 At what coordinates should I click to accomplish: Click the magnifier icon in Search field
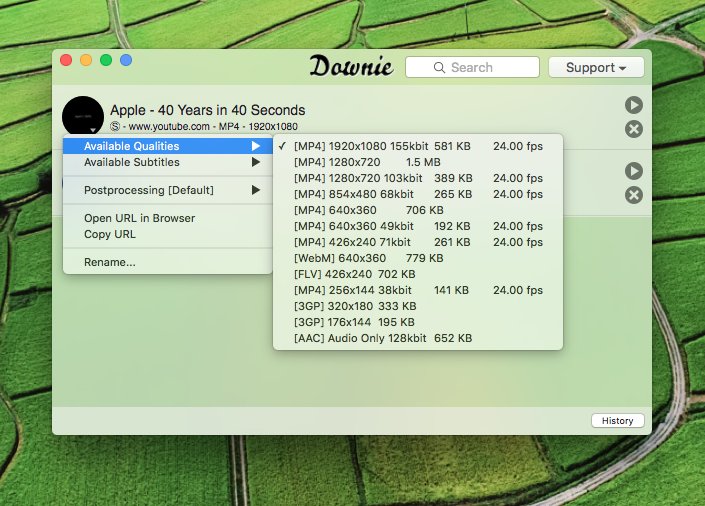(x=439, y=67)
